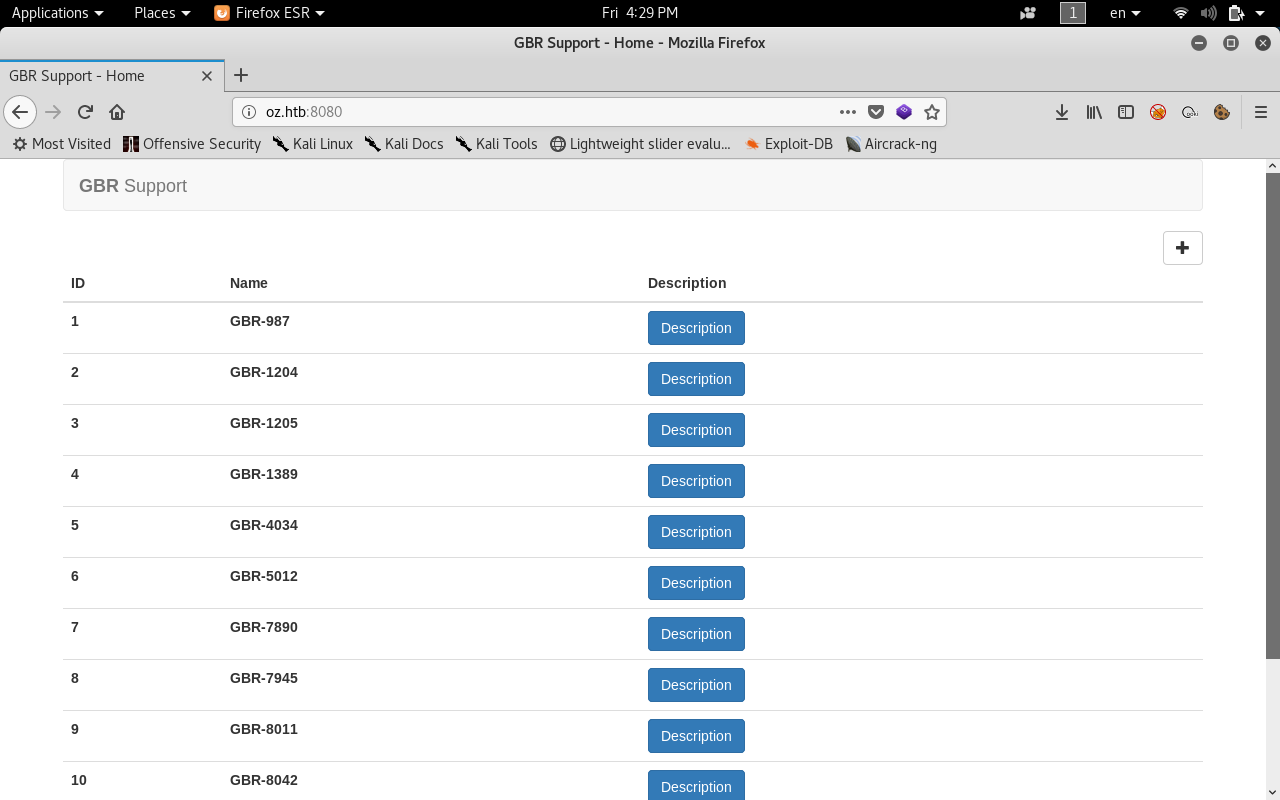Open the cookie manager extension icon
Image resolution: width=1280 pixels, height=800 pixels.
1221,112
